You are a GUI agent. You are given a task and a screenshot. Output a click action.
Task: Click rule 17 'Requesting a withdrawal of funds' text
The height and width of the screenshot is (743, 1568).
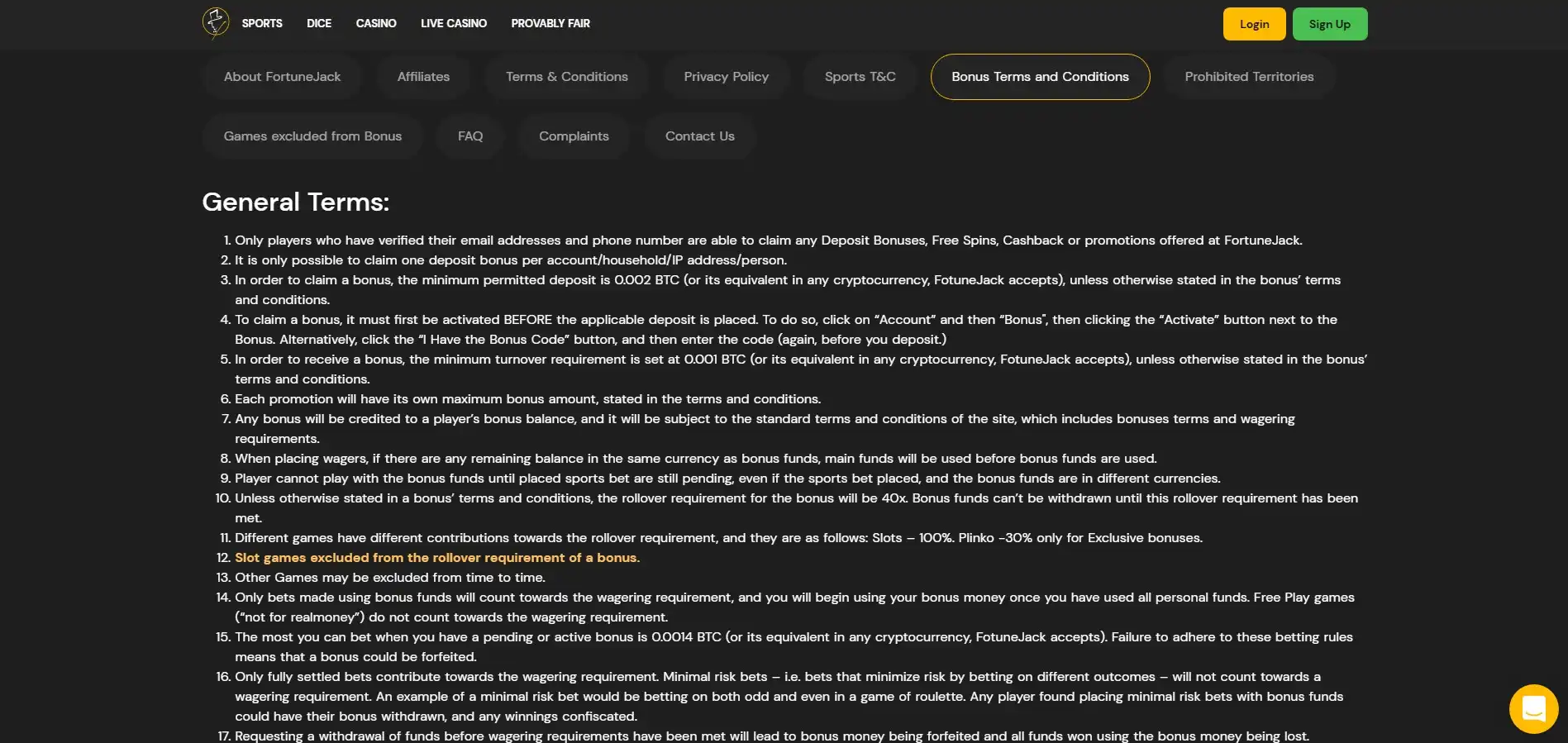tap(772, 736)
